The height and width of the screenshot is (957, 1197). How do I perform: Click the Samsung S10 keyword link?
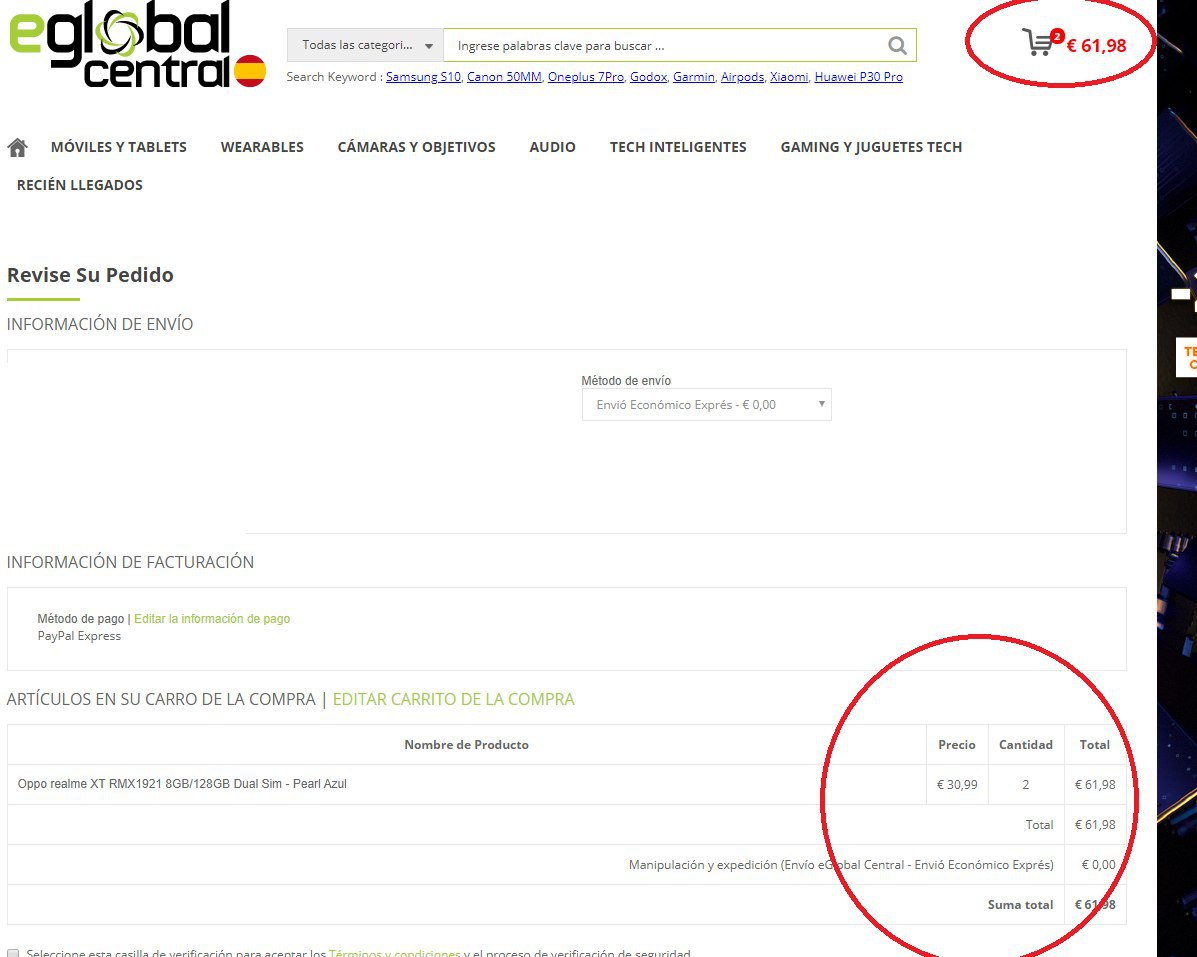point(424,76)
